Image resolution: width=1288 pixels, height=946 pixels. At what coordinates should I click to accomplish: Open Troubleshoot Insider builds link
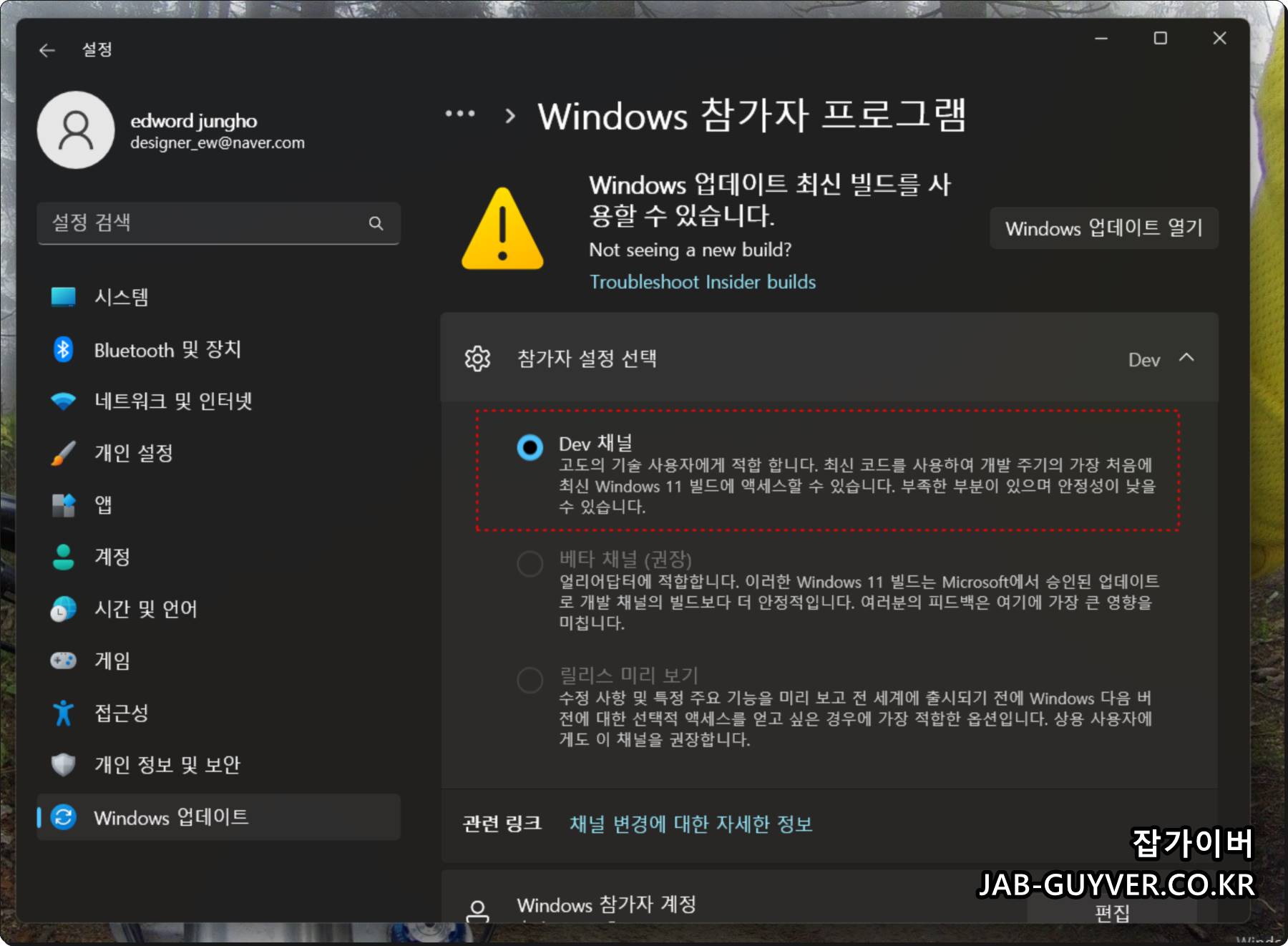click(703, 282)
